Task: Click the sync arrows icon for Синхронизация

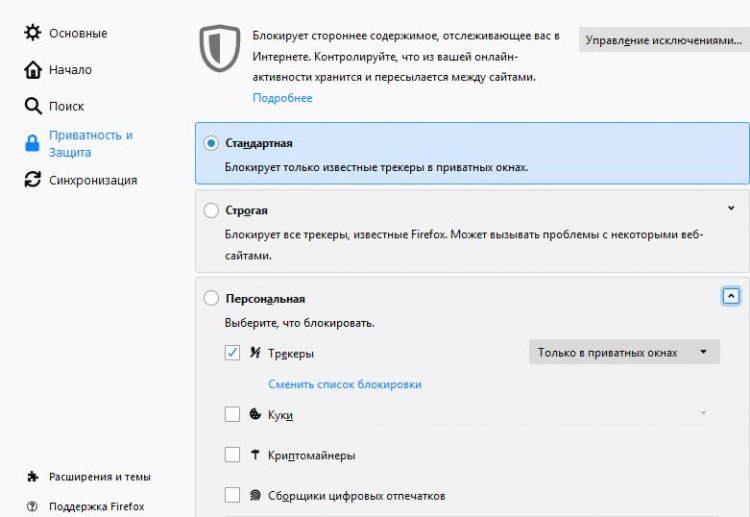Action: (x=31, y=180)
